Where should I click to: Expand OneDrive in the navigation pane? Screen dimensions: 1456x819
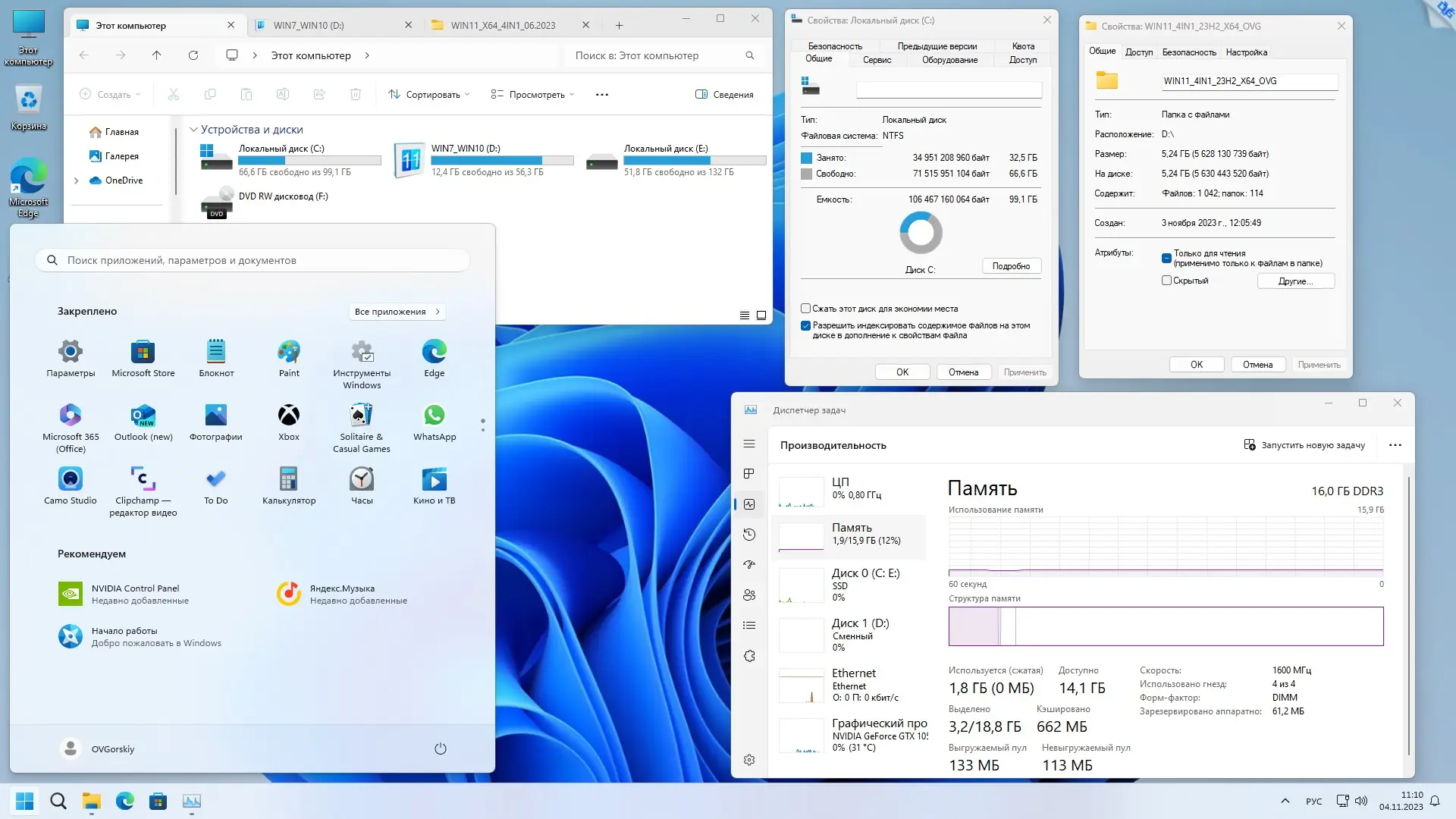pyautogui.click(x=76, y=180)
